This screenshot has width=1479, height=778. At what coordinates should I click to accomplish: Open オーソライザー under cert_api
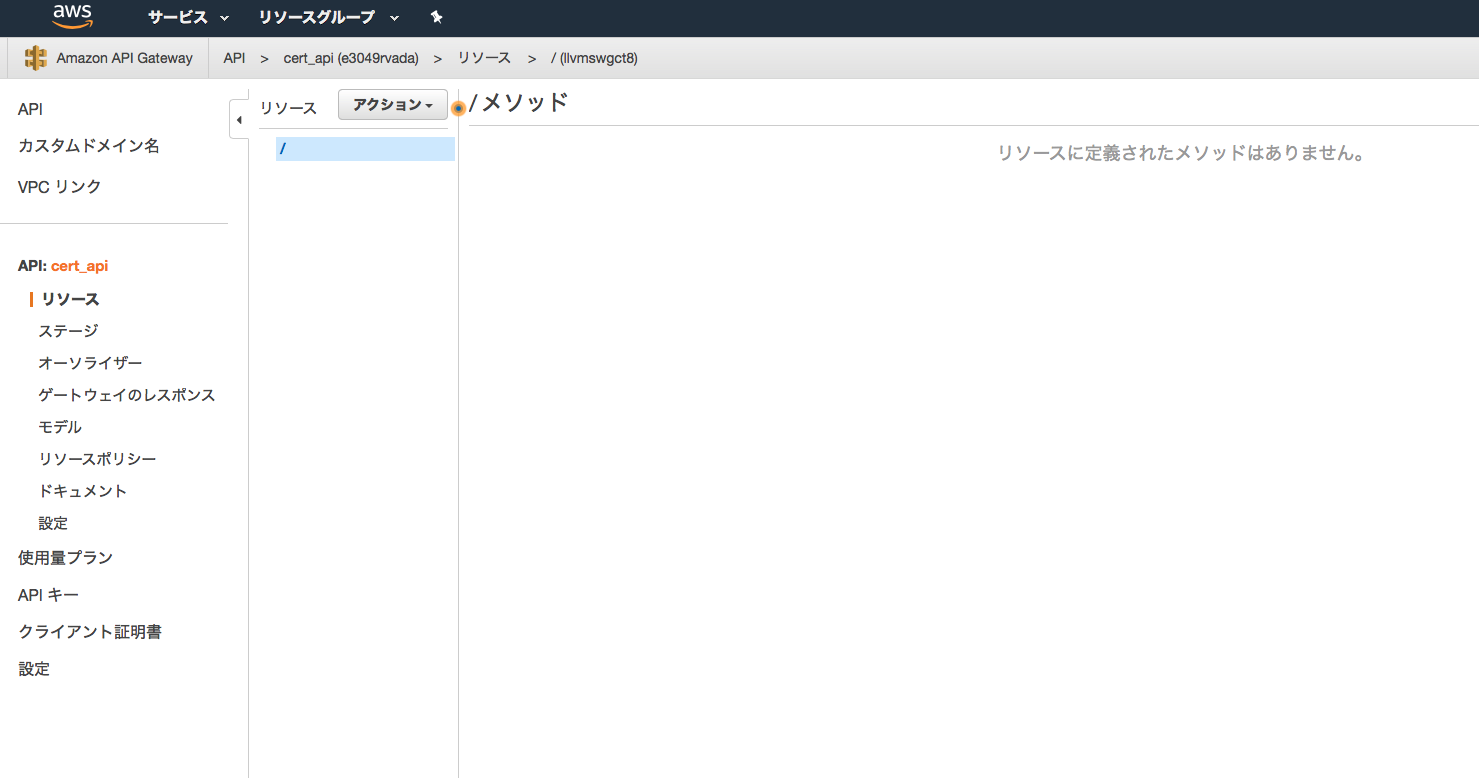[90, 363]
